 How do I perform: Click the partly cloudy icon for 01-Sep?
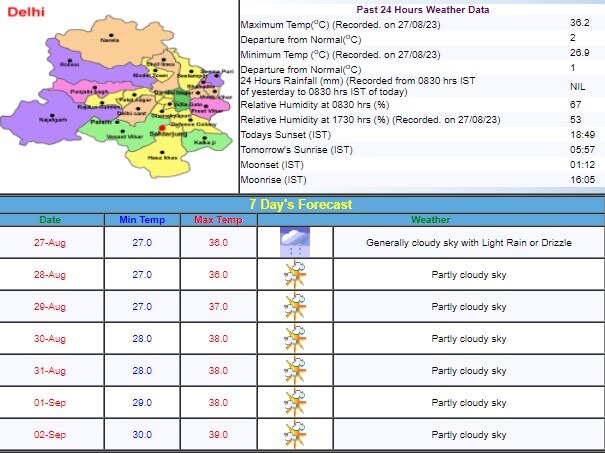click(x=294, y=402)
